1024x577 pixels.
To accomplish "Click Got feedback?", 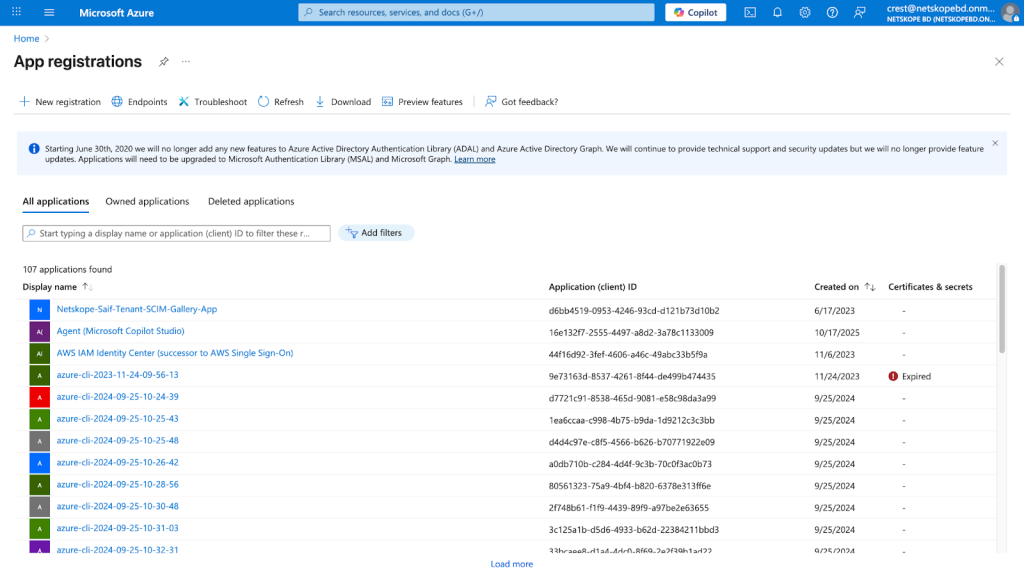I will (x=522, y=102).
